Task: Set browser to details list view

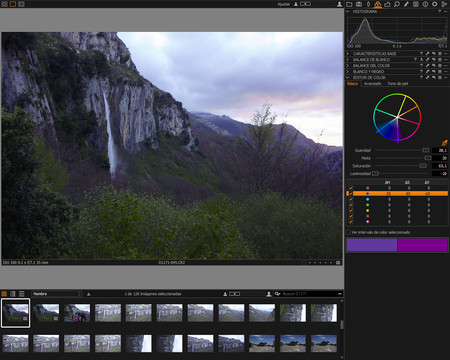Action: [x=21, y=294]
